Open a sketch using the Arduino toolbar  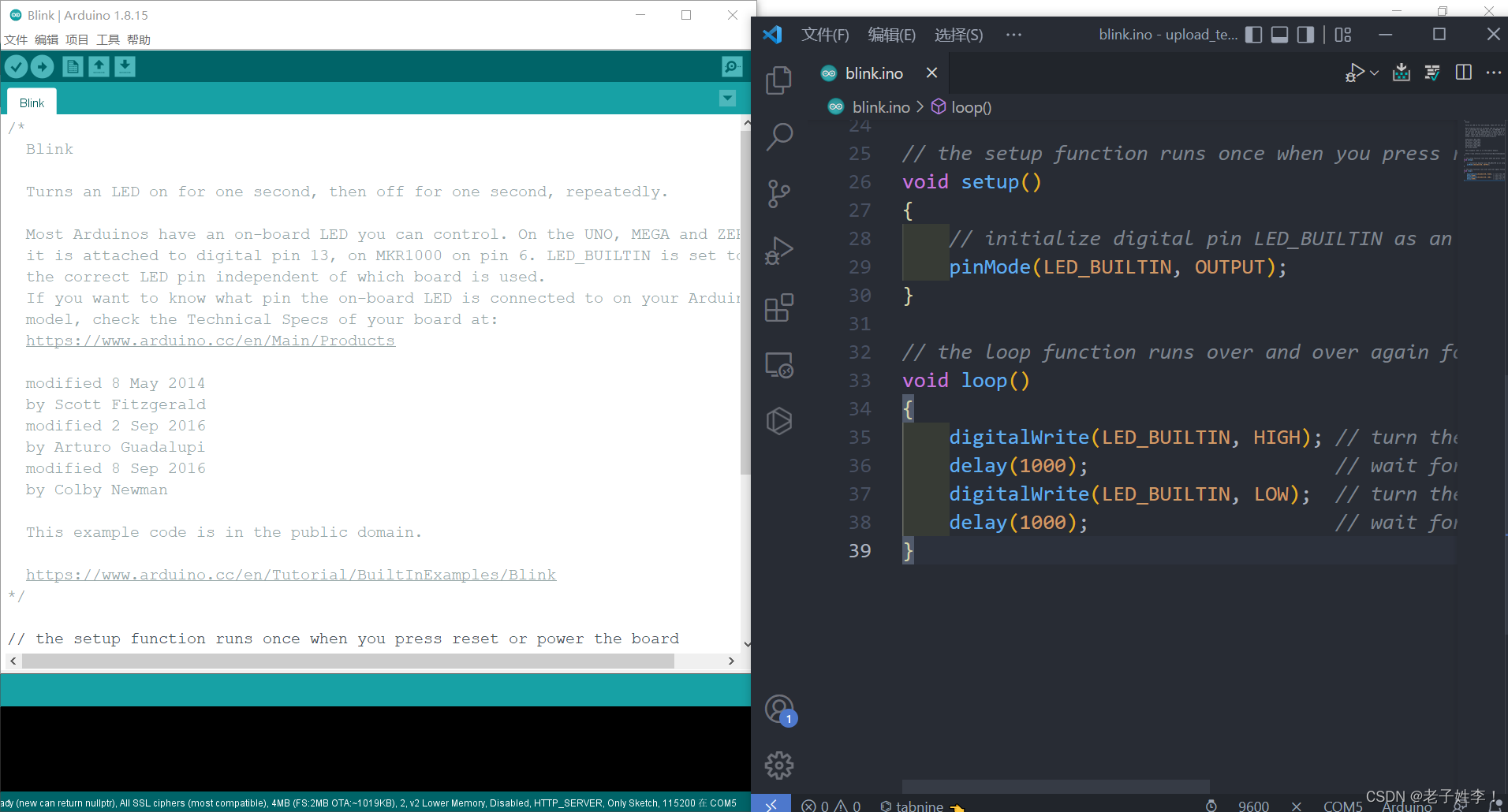[x=99, y=67]
